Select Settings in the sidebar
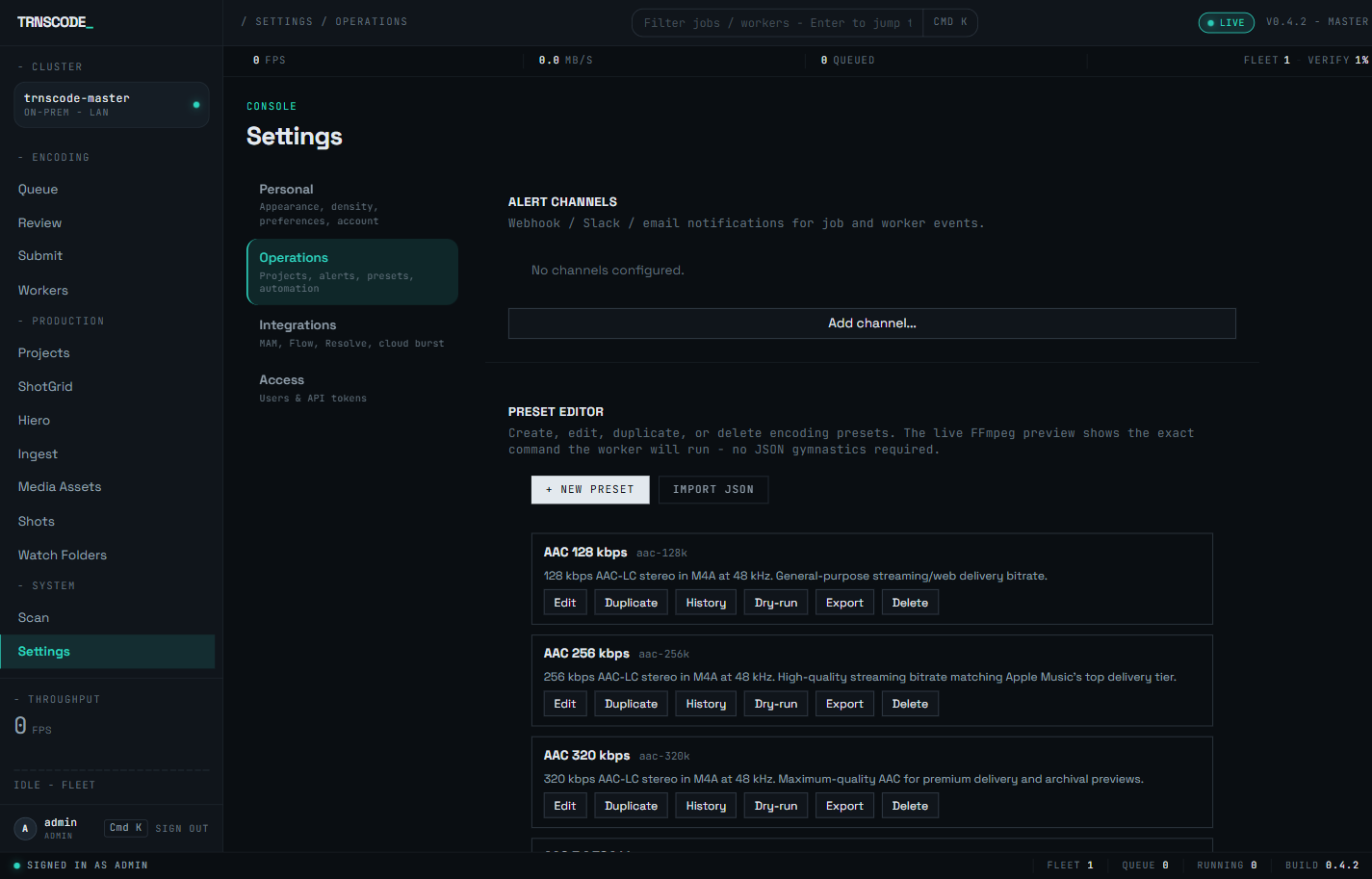The width and height of the screenshot is (1372, 879). click(x=107, y=652)
